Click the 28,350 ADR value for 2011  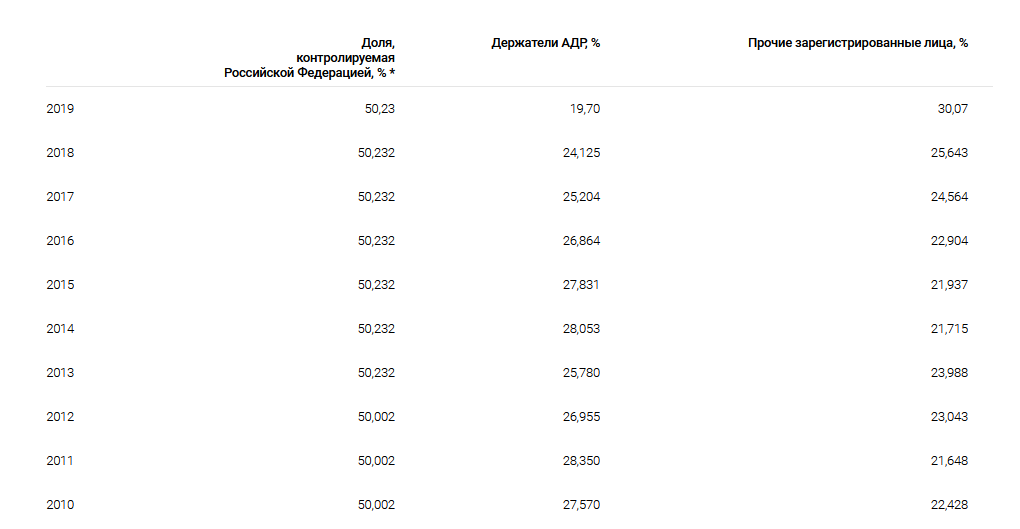click(x=581, y=461)
